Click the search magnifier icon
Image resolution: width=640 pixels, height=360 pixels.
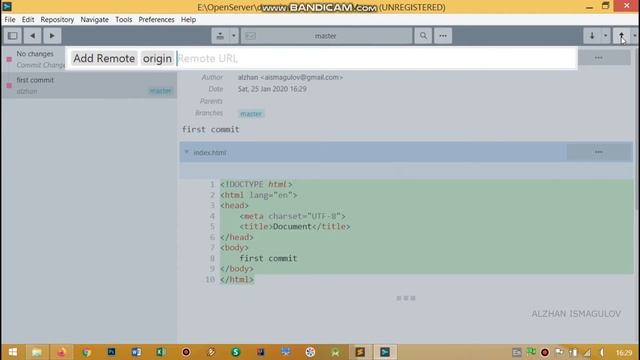[x=423, y=36]
